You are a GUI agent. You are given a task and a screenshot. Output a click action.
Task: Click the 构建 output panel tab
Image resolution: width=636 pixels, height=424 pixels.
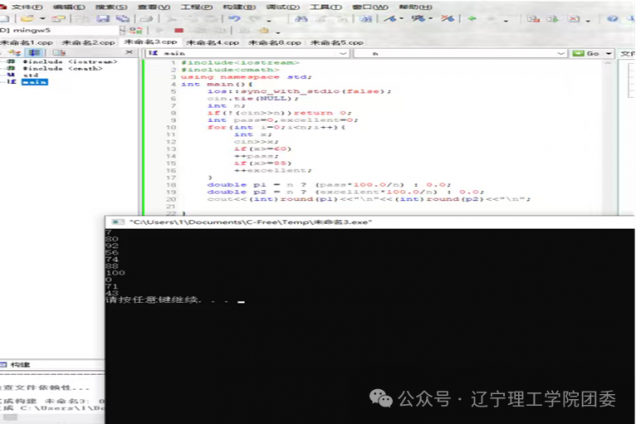tap(16, 365)
